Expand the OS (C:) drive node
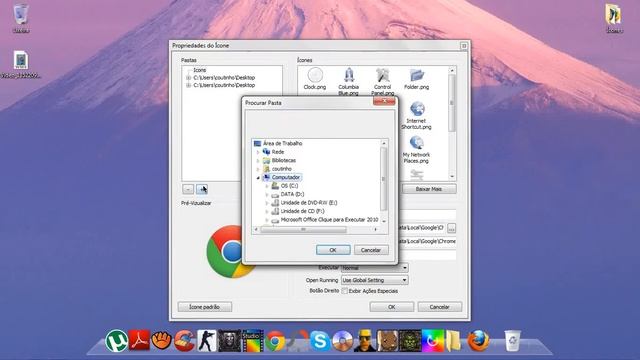The image size is (640, 360). [x=267, y=186]
